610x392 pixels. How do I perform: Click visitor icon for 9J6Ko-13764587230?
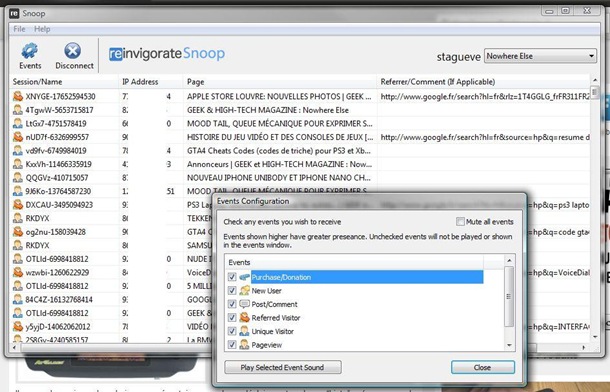click(18, 191)
